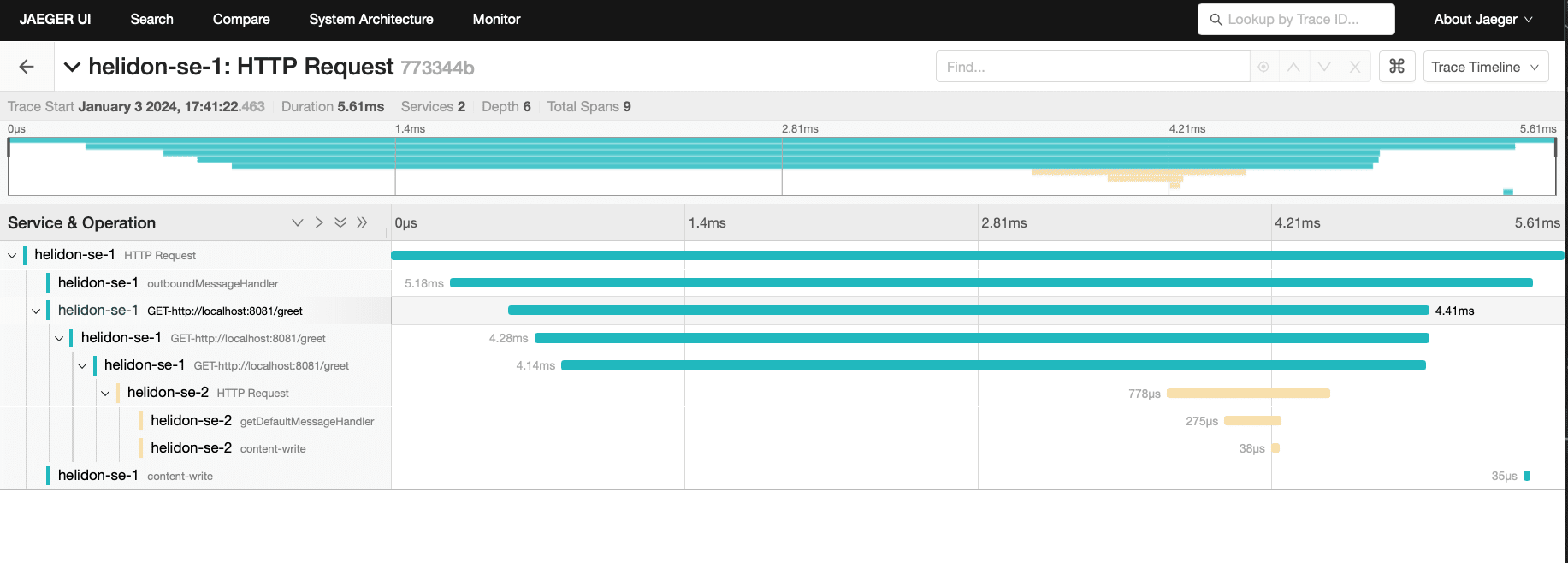
Task: Click the locate/focus search matches icon
Action: click(1263, 67)
